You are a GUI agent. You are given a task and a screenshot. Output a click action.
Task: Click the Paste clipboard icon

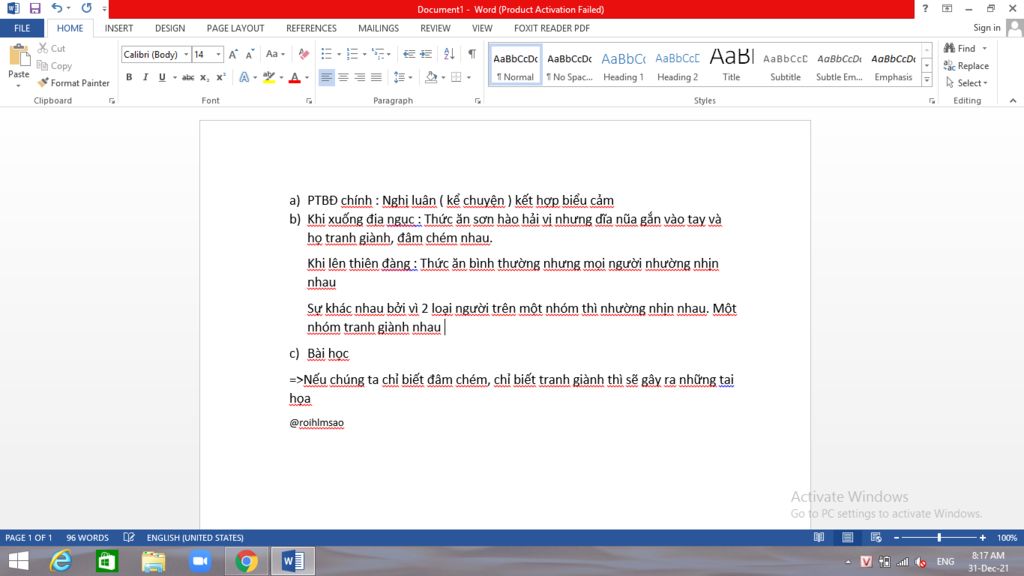[18, 57]
